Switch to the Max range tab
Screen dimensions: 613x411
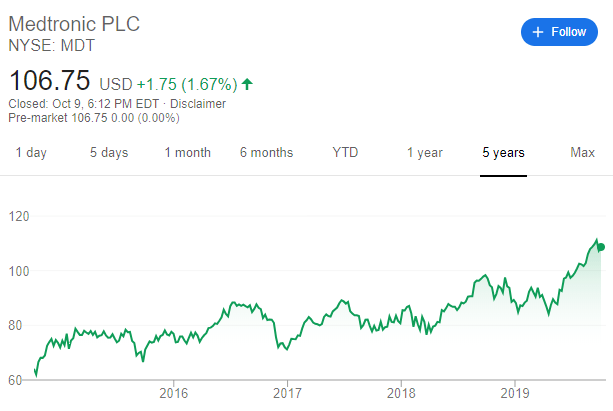pyautogui.click(x=582, y=152)
